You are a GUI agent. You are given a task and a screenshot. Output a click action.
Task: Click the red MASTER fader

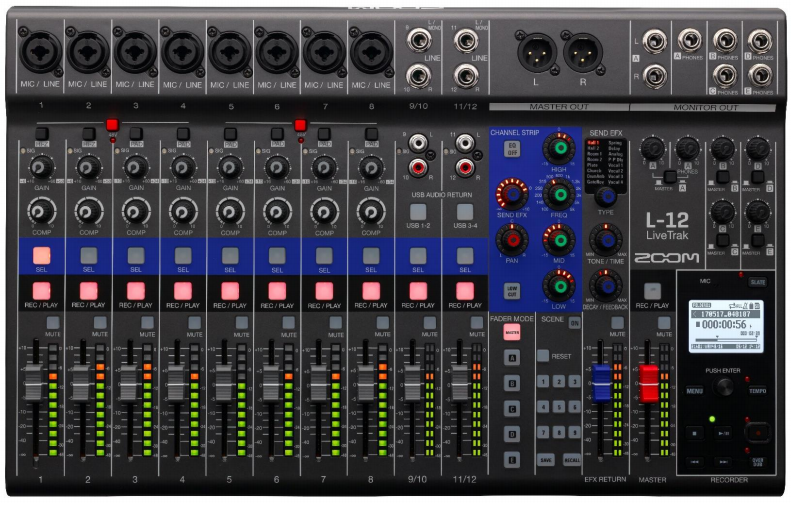(650, 383)
